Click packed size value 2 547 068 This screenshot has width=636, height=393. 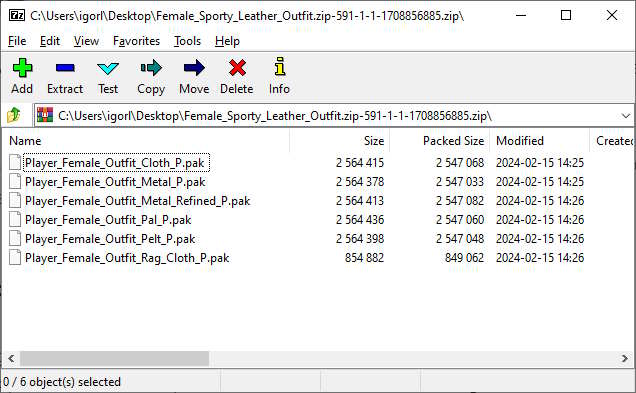pos(460,163)
